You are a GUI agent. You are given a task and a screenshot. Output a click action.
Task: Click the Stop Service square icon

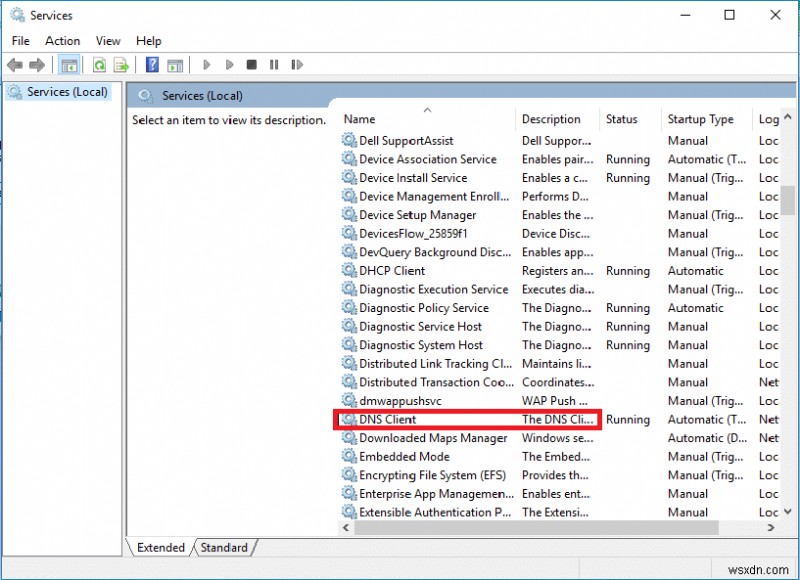(x=252, y=64)
